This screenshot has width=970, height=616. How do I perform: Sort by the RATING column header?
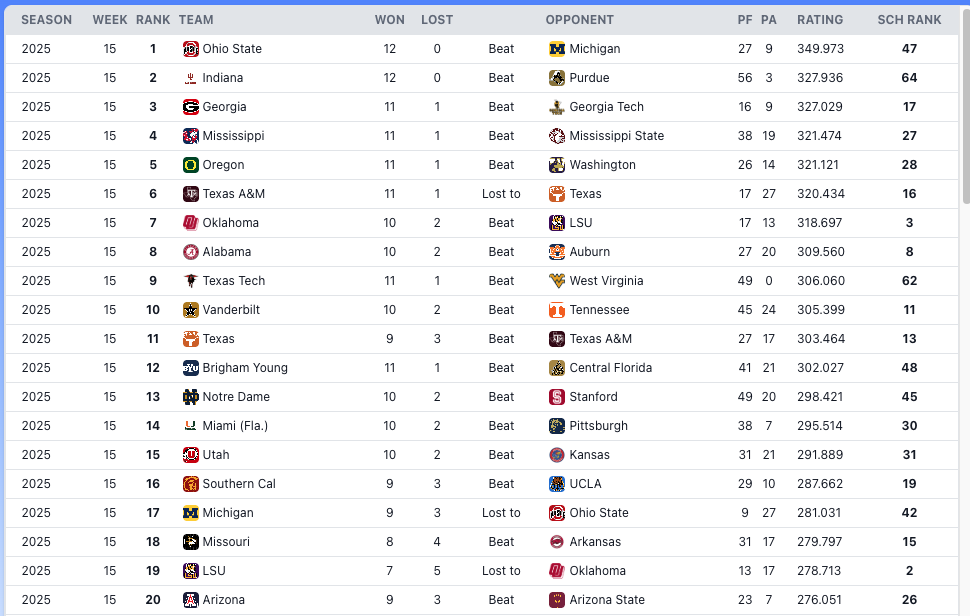[820, 20]
